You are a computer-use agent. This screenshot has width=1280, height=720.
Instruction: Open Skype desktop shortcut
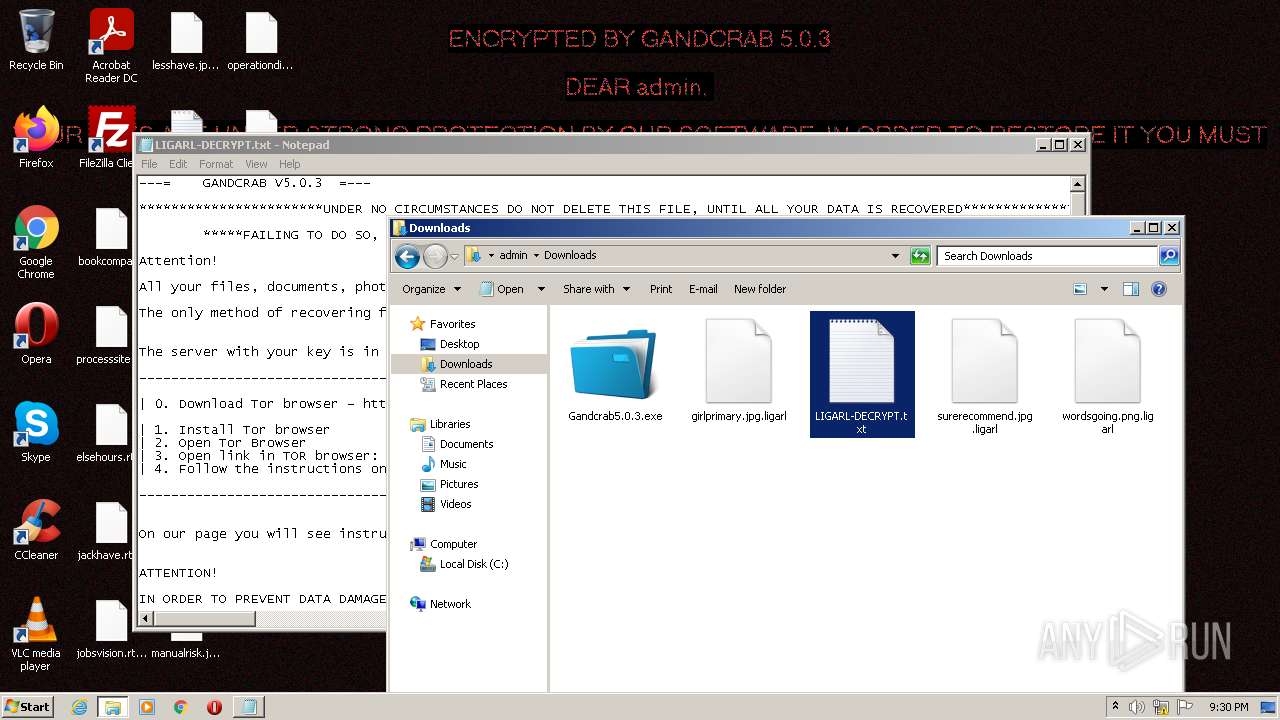36,432
